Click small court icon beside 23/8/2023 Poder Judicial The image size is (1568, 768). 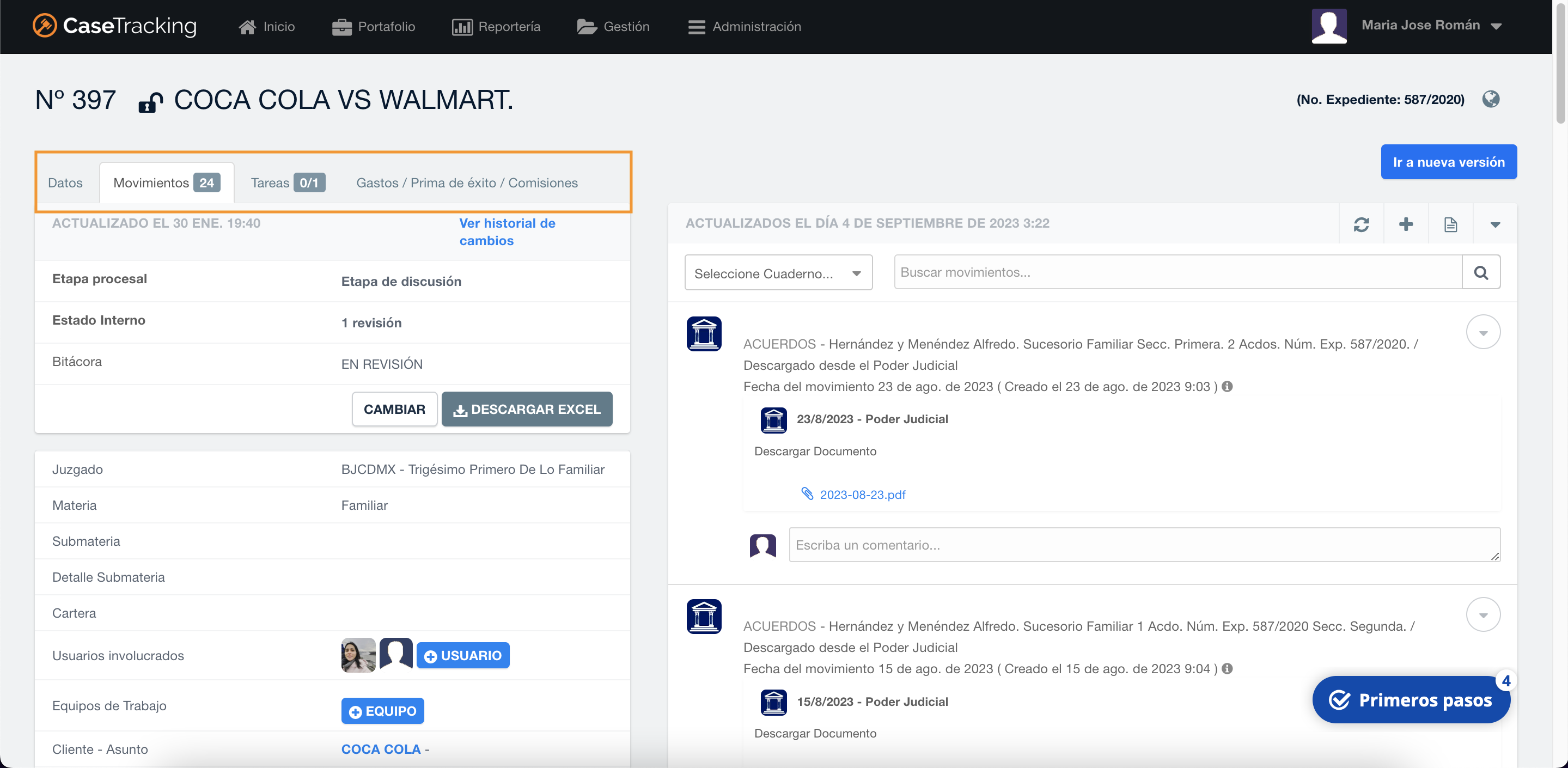pos(774,420)
